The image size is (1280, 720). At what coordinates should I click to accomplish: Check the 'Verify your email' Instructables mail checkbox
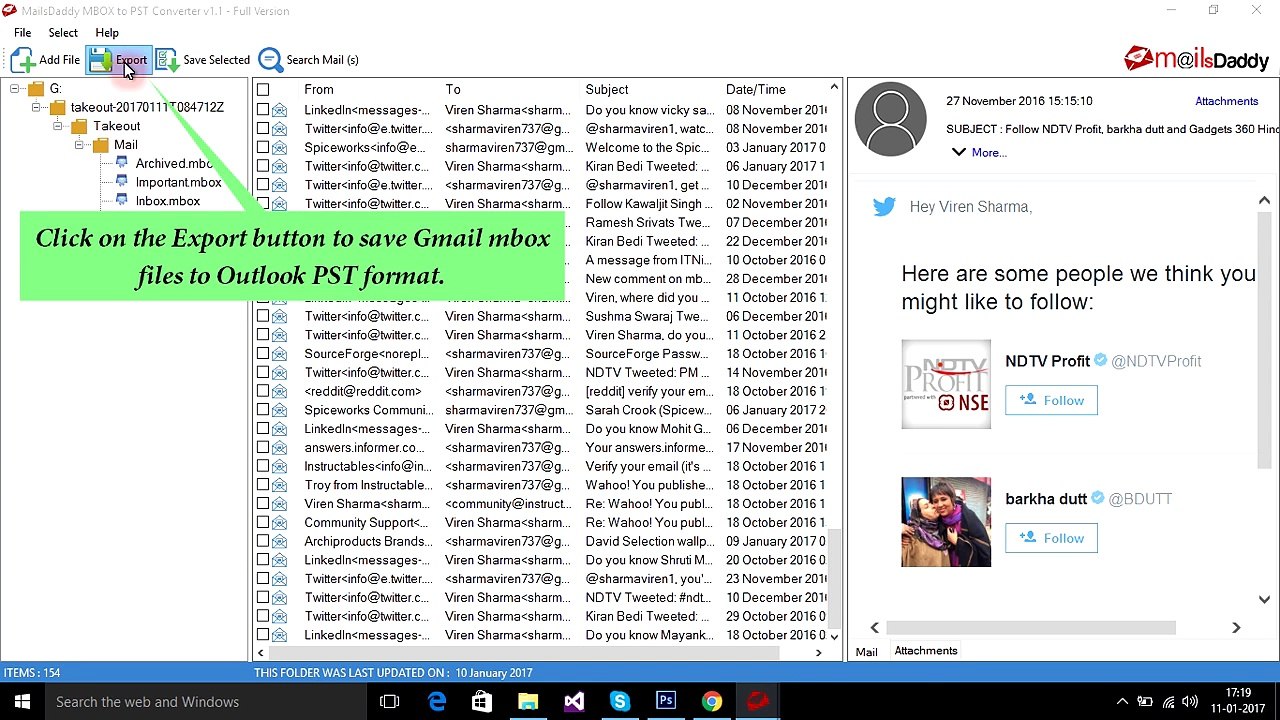click(x=263, y=466)
